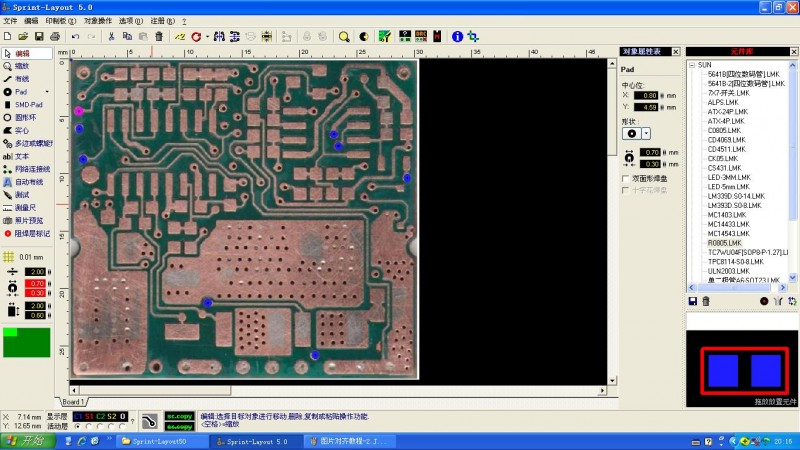The image size is (800, 450).
Task: Open the 文件 (File) menu
Action: [x=10, y=20]
